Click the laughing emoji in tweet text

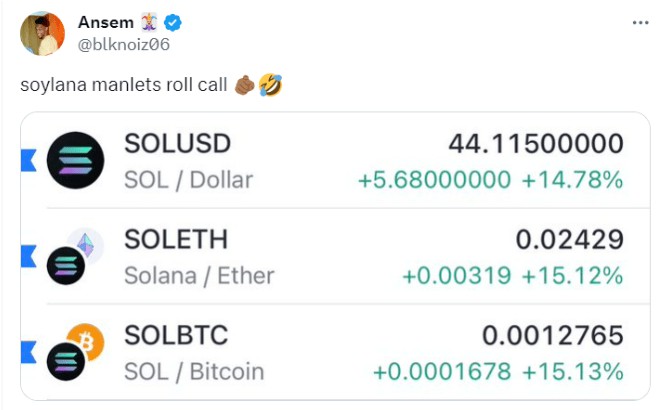[270, 85]
